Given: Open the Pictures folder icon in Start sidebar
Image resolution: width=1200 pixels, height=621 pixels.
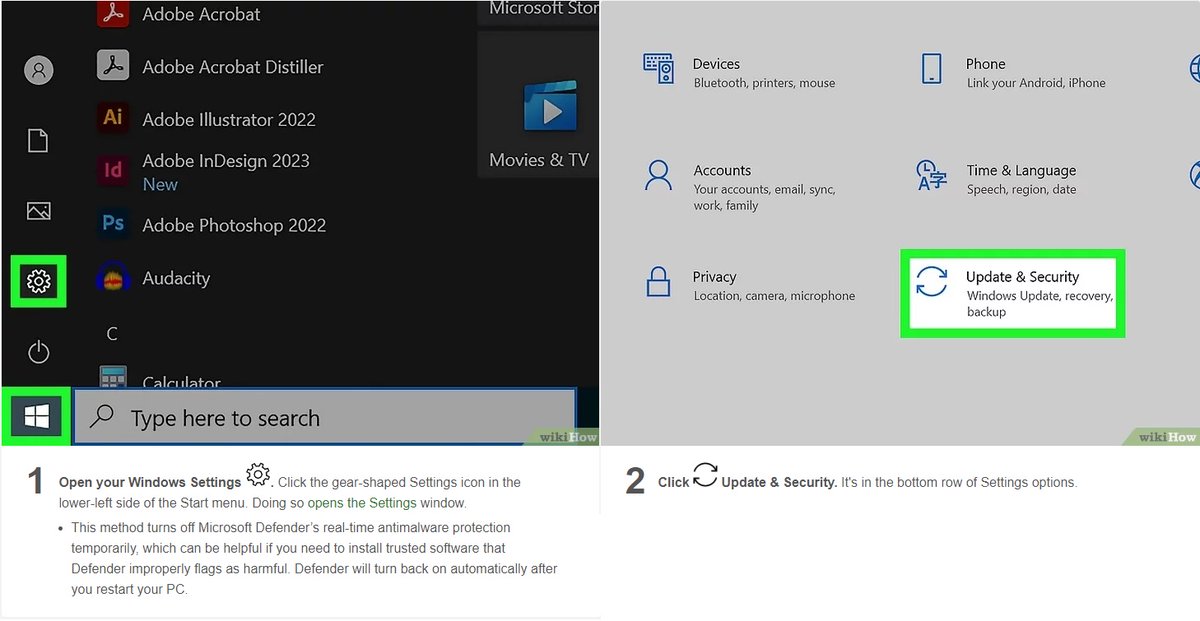Looking at the screenshot, I should (x=38, y=210).
